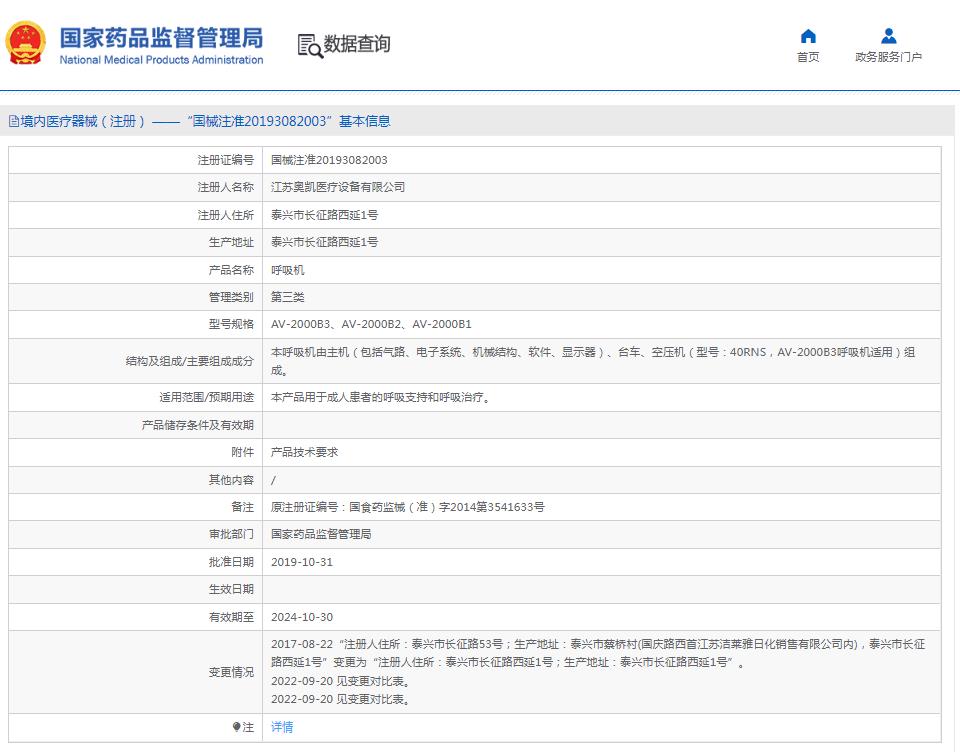Click the English subtitle National Medical Products Administration
The height and width of the screenshot is (752, 960).
point(161,60)
